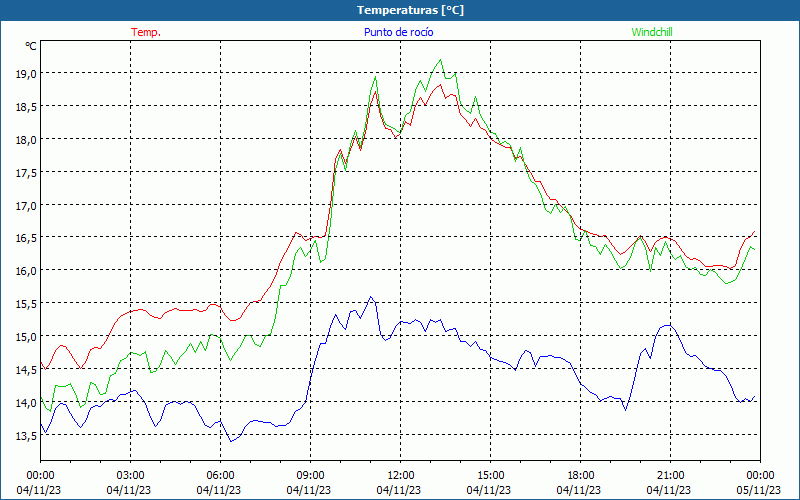Click the 12:00 time axis label
Image resolution: width=800 pixels, height=500 pixels.
(x=401, y=475)
